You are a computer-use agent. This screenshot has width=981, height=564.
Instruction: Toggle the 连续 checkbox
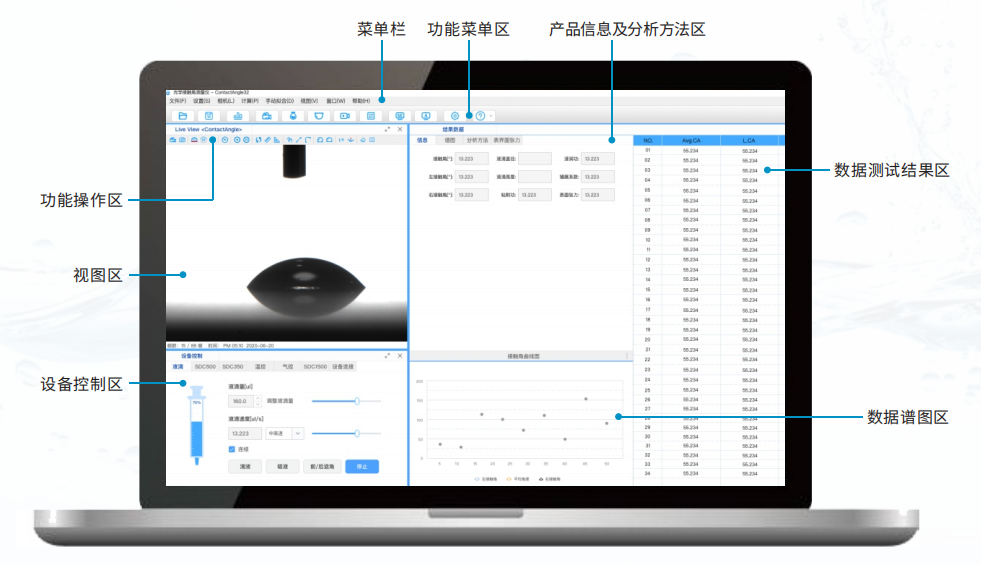click(x=233, y=449)
